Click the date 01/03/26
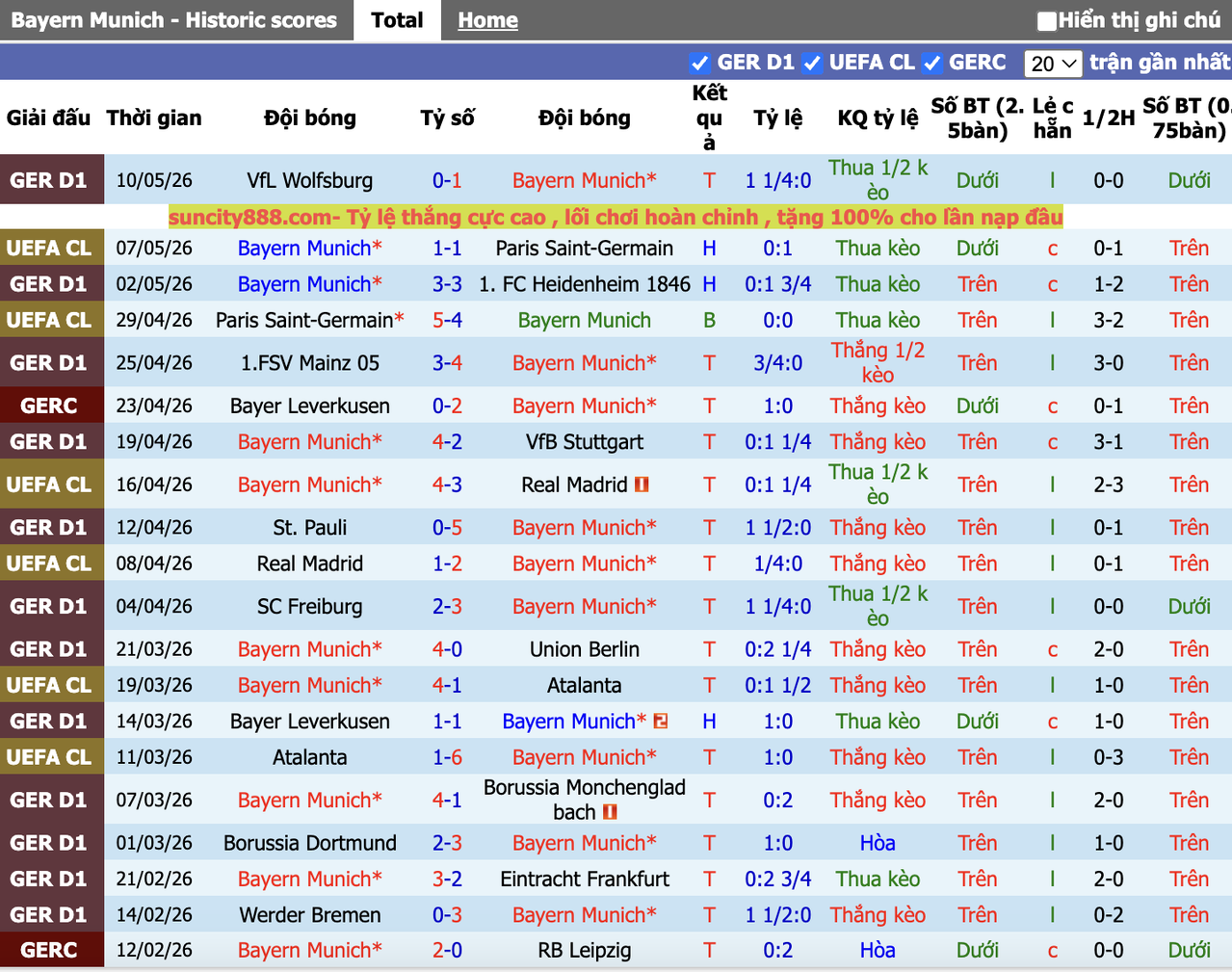 coord(154,843)
